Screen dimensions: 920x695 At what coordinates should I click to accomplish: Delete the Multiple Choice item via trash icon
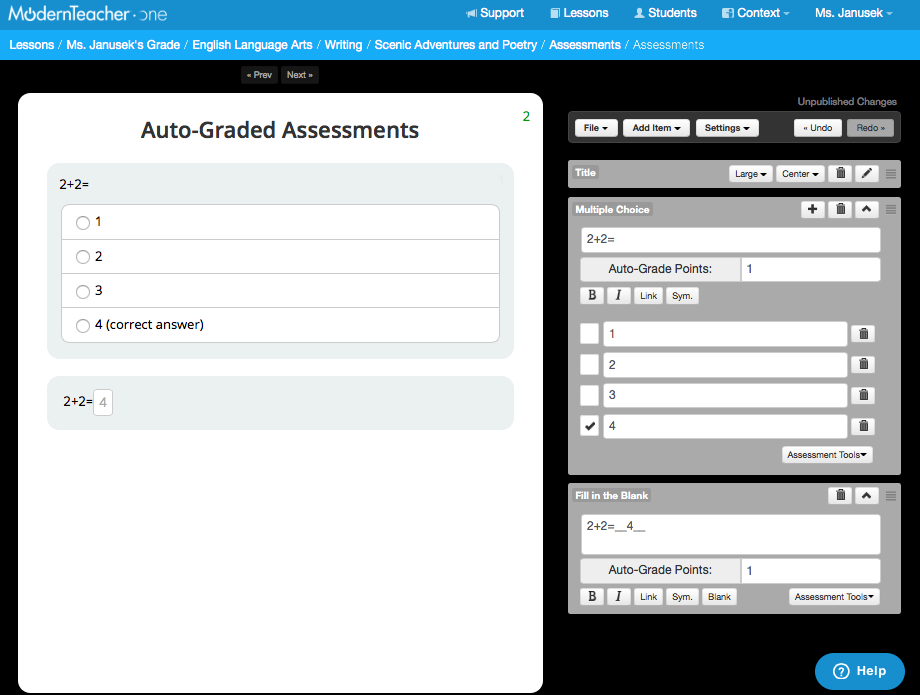[841, 210]
